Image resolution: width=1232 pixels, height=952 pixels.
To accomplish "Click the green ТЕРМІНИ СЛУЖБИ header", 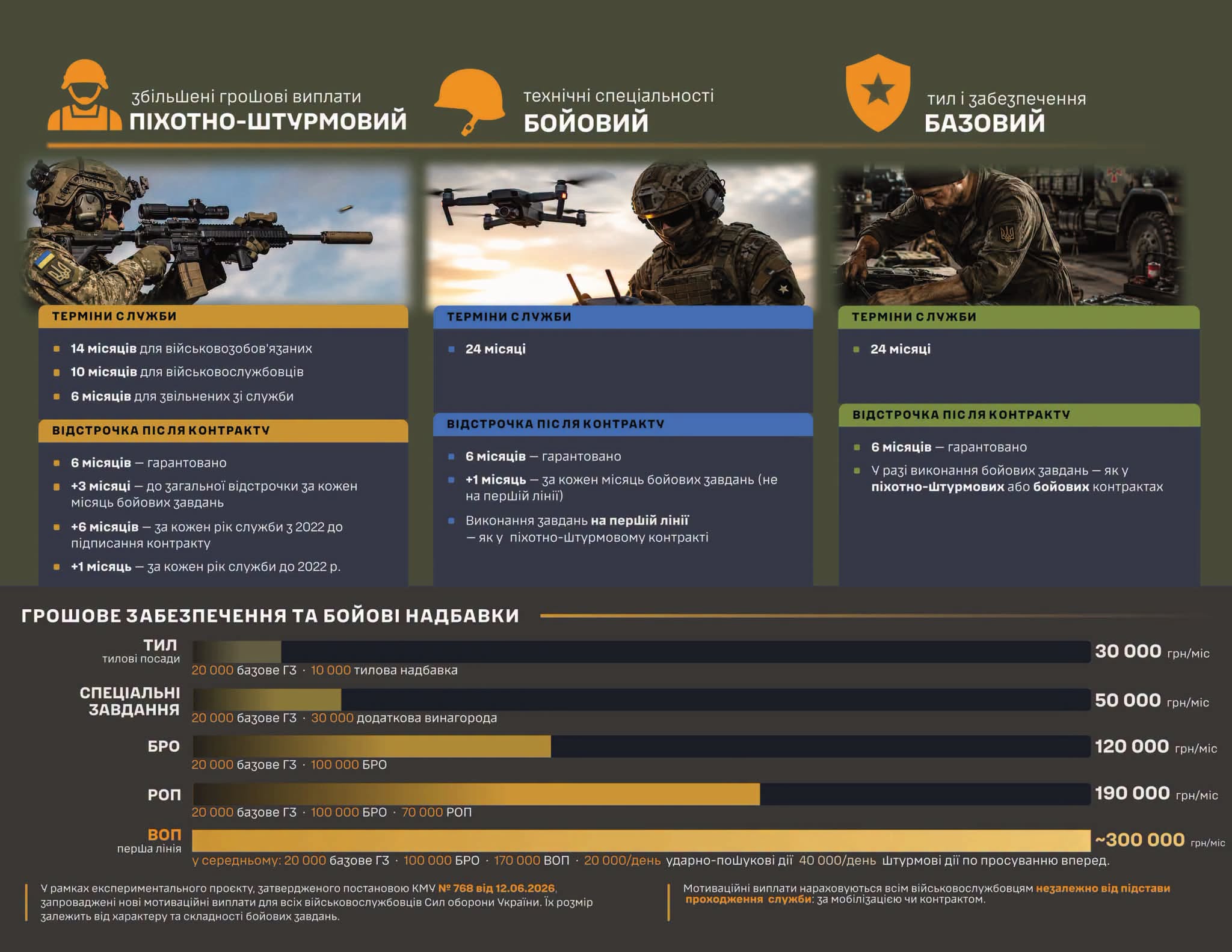I will click(x=1019, y=317).
